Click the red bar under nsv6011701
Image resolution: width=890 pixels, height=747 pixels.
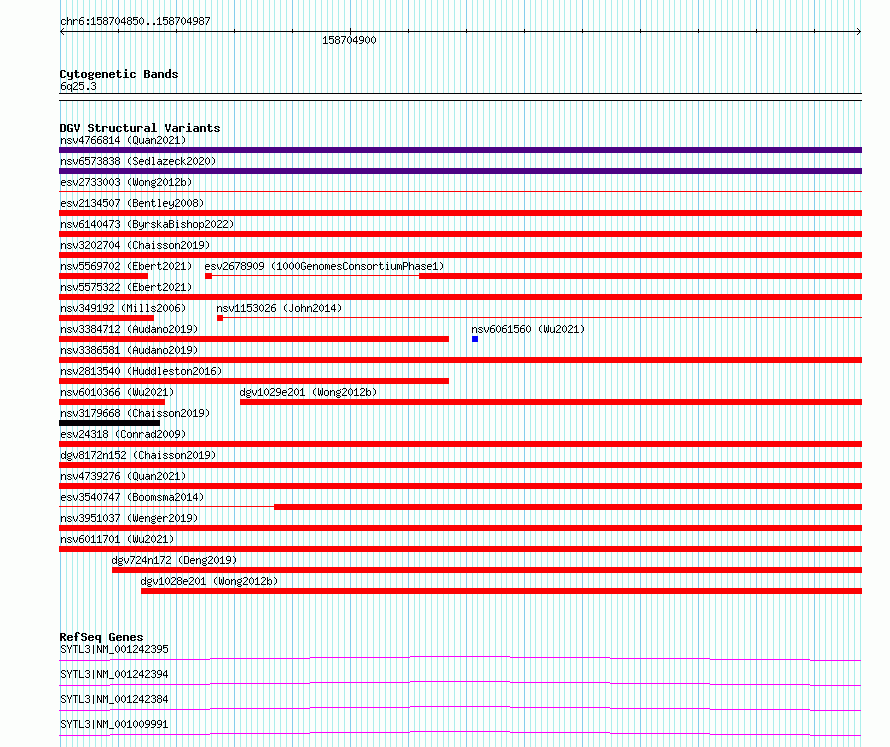point(460,549)
